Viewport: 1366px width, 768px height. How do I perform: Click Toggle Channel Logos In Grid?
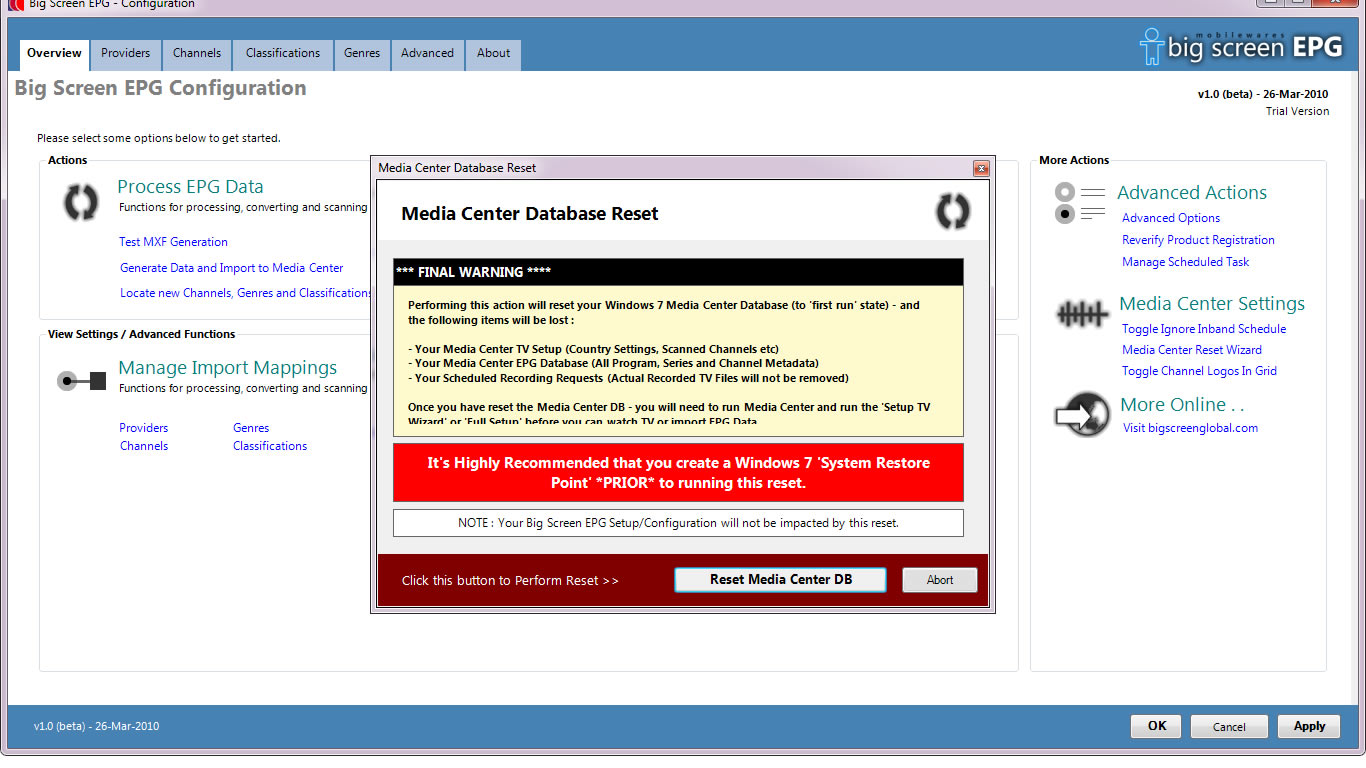click(x=1200, y=371)
